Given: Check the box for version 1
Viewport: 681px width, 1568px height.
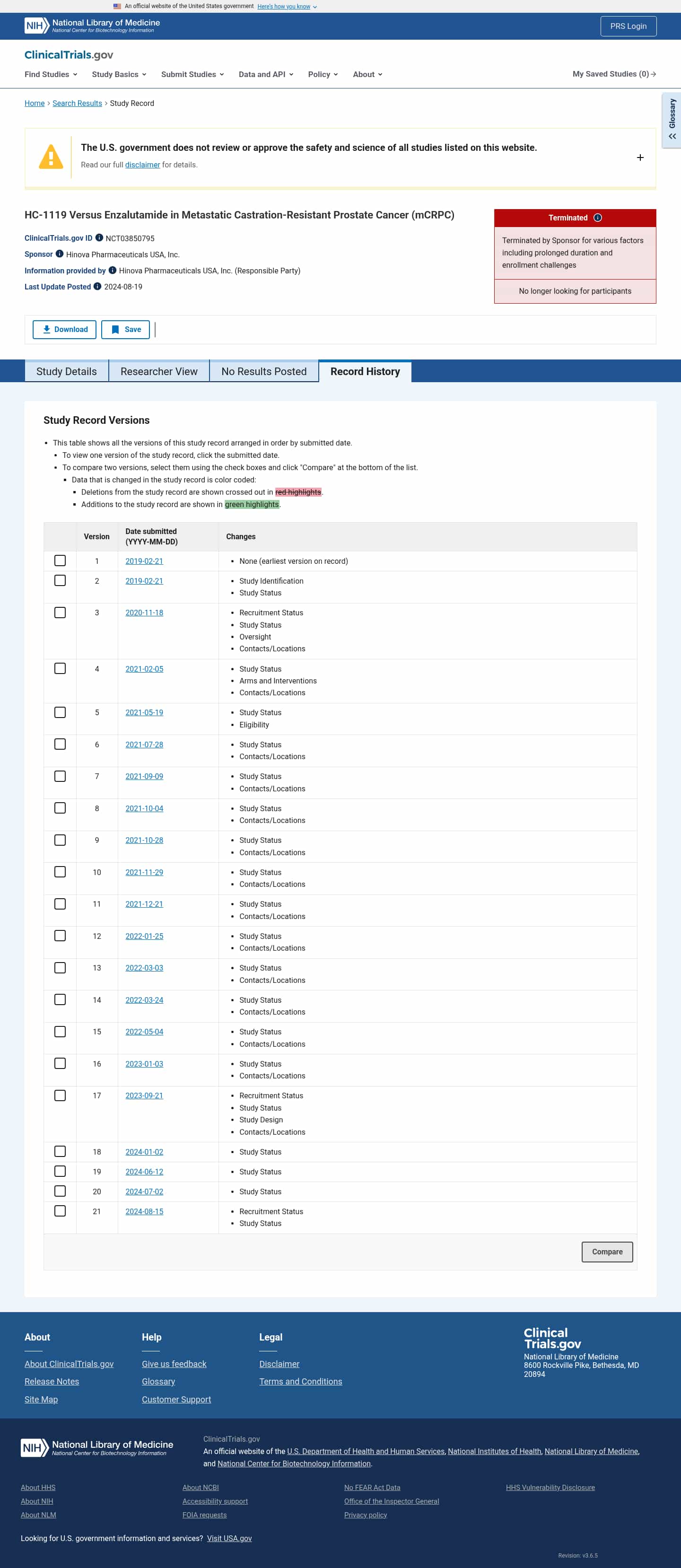Looking at the screenshot, I should [x=60, y=561].
